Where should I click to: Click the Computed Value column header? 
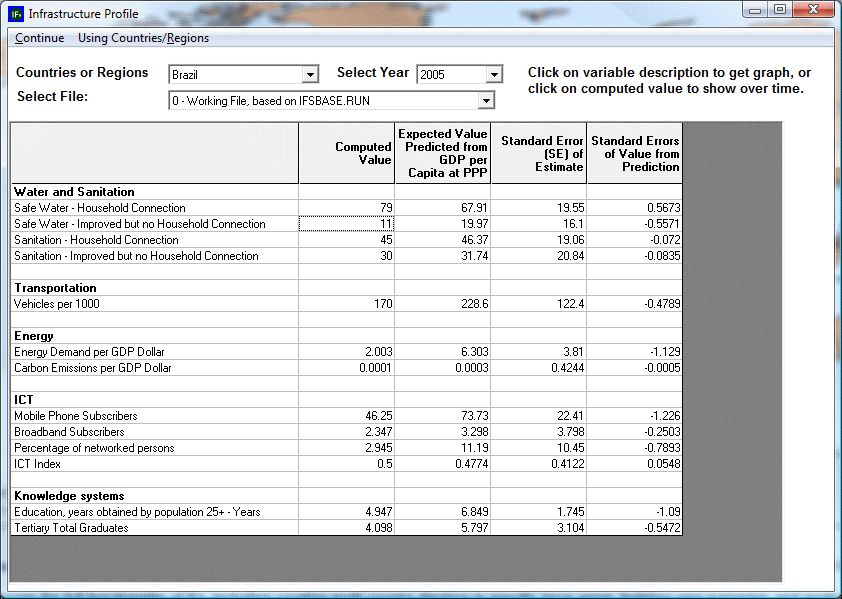coord(346,153)
